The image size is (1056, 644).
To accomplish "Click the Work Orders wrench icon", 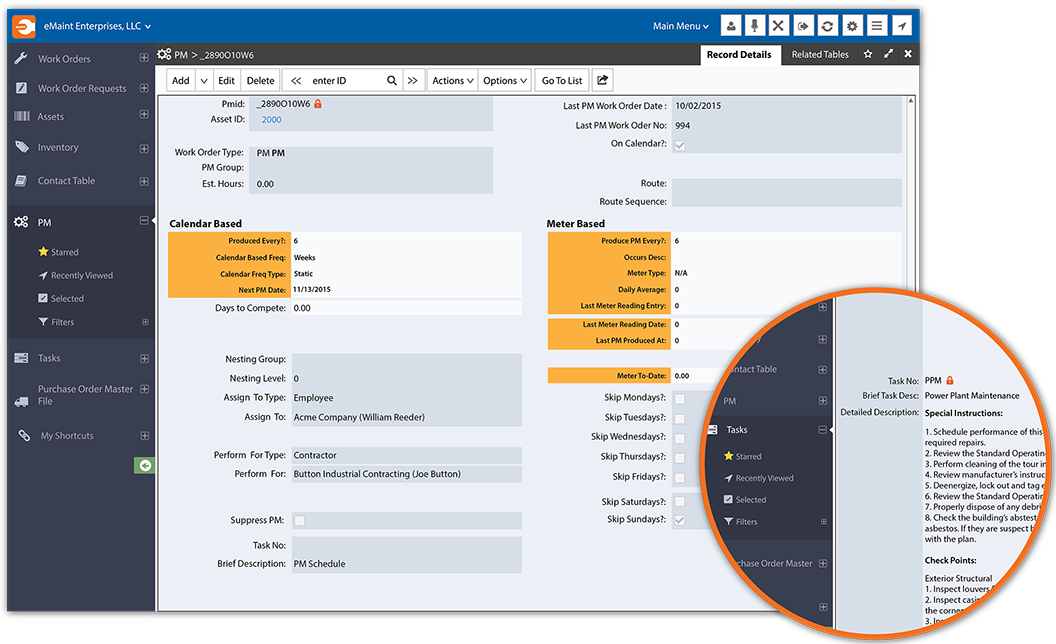I will pos(21,59).
